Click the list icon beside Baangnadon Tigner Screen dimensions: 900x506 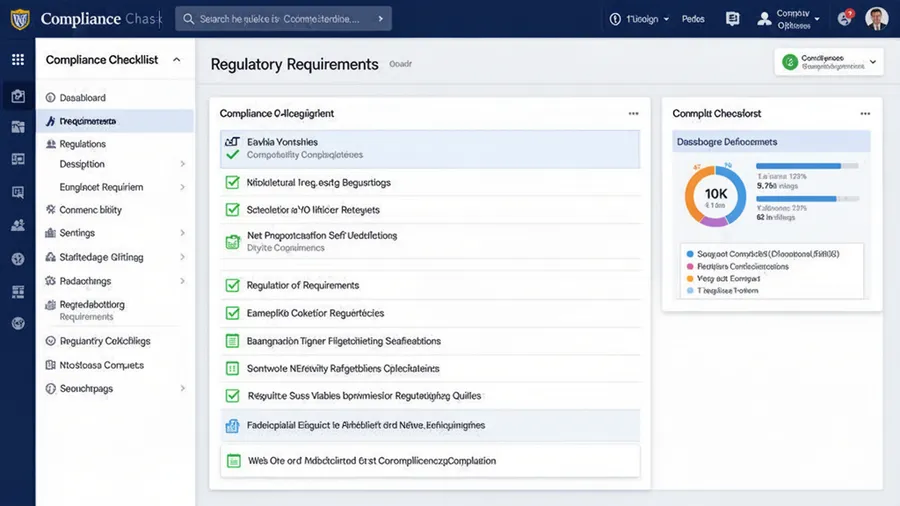coord(232,341)
